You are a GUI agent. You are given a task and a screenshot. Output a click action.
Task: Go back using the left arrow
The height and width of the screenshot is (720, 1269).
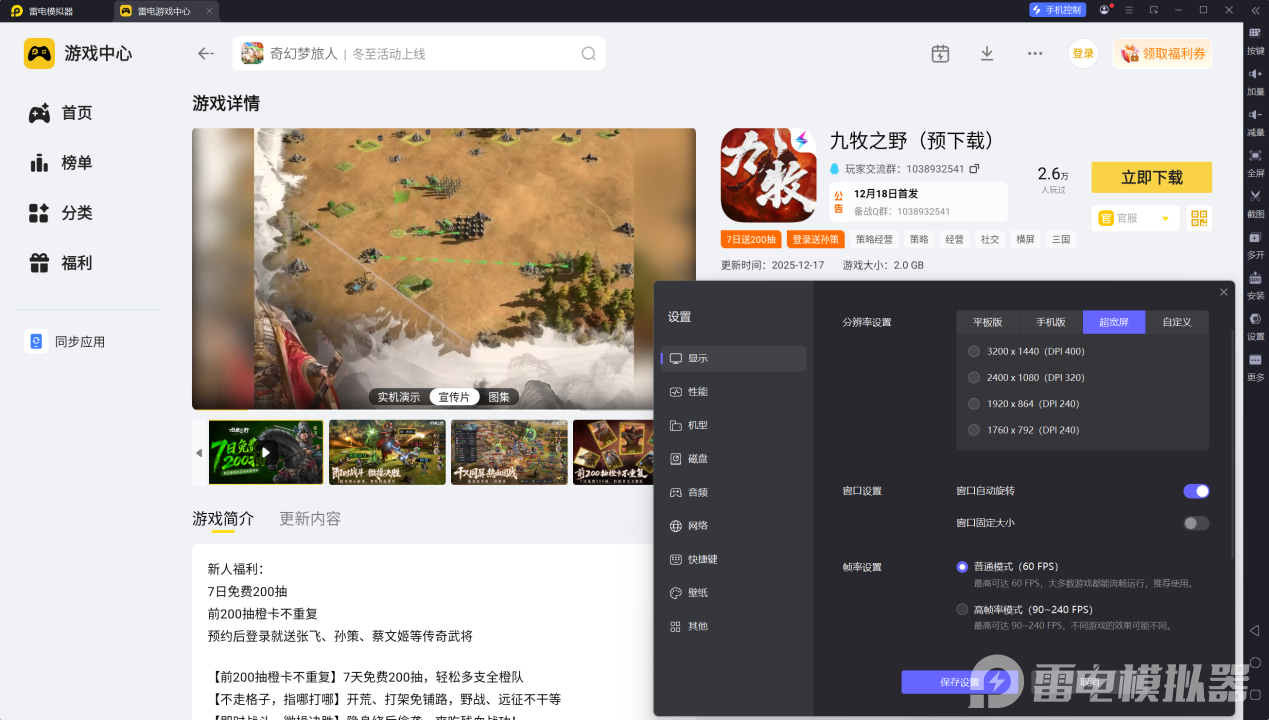point(206,54)
